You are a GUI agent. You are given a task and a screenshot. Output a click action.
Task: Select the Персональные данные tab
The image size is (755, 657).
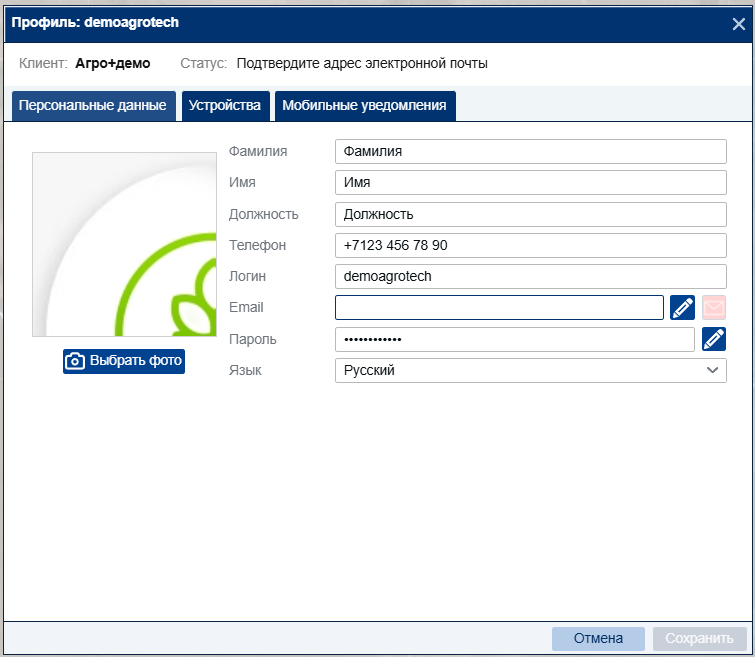coord(93,105)
